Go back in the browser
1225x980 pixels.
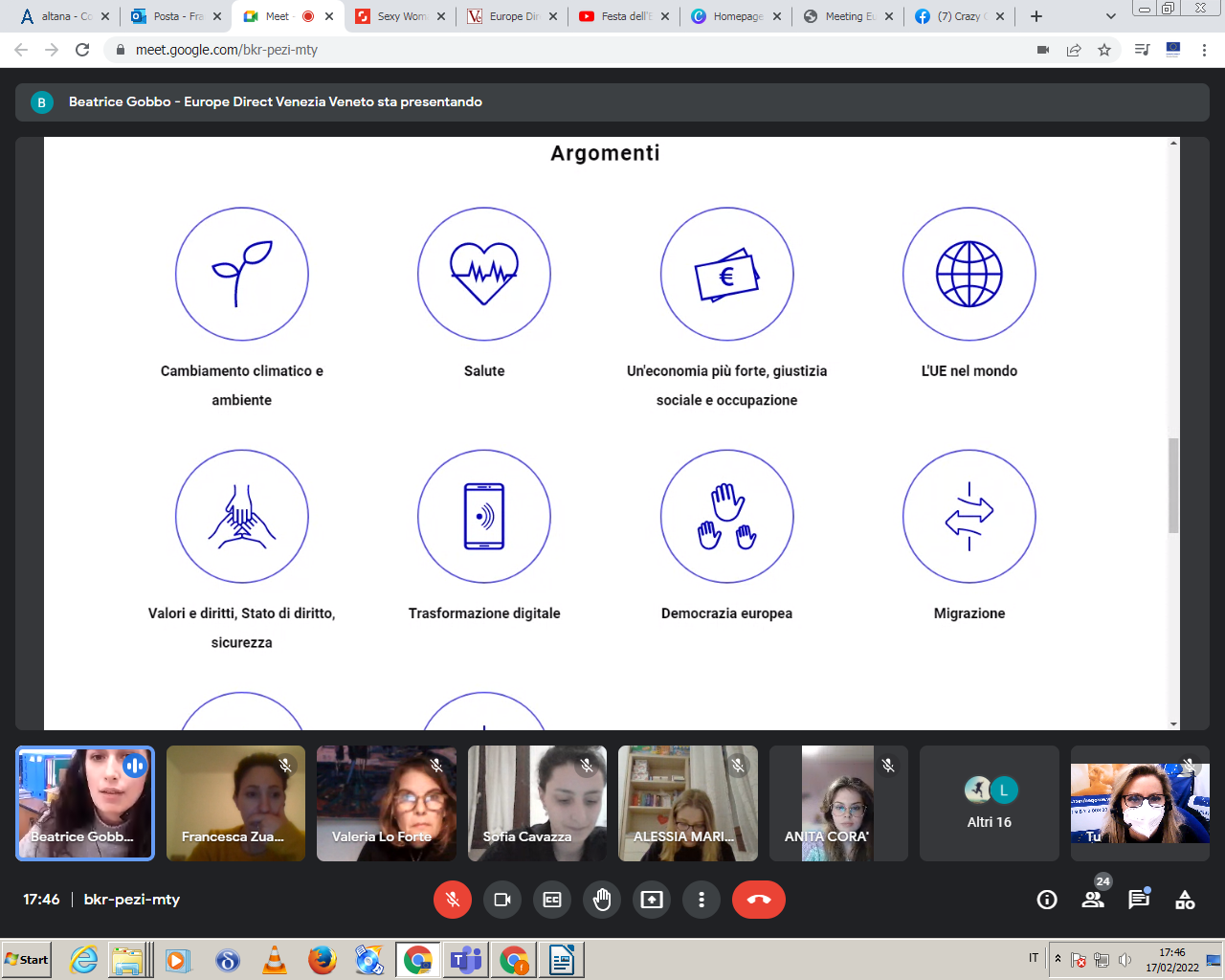coord(21,50)
